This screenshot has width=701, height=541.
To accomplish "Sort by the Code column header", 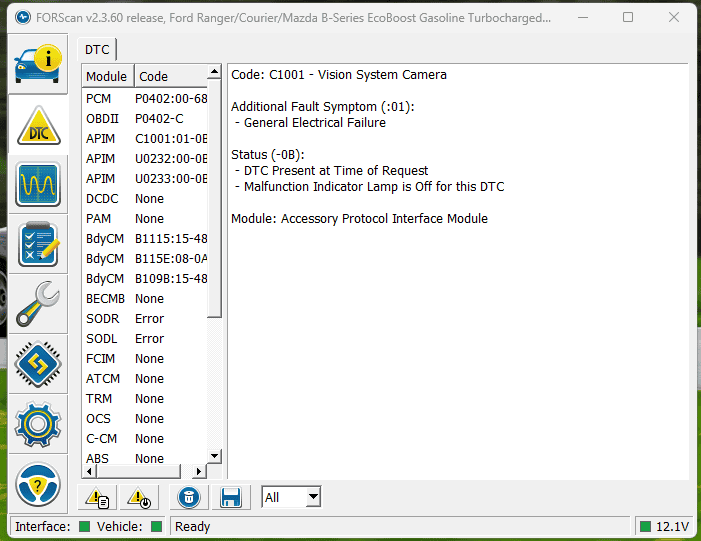I will pyautogui.click(x=171, y=76).
